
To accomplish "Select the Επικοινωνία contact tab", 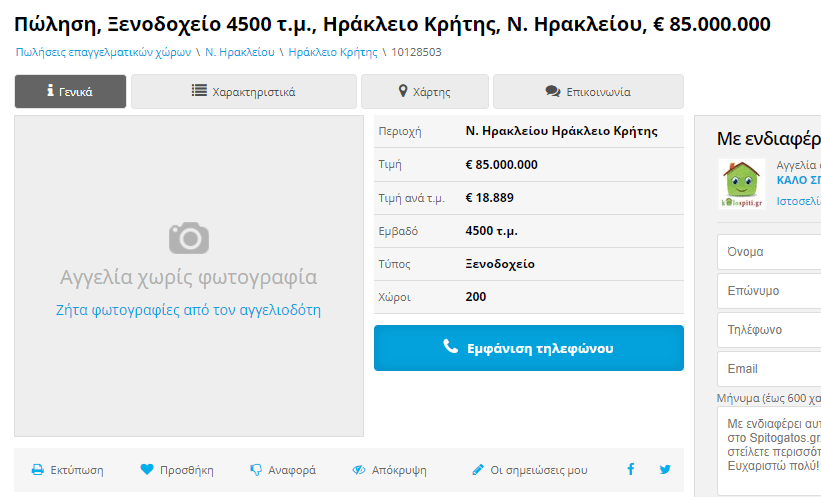I will pyautogui.click(x=588, y=92).
